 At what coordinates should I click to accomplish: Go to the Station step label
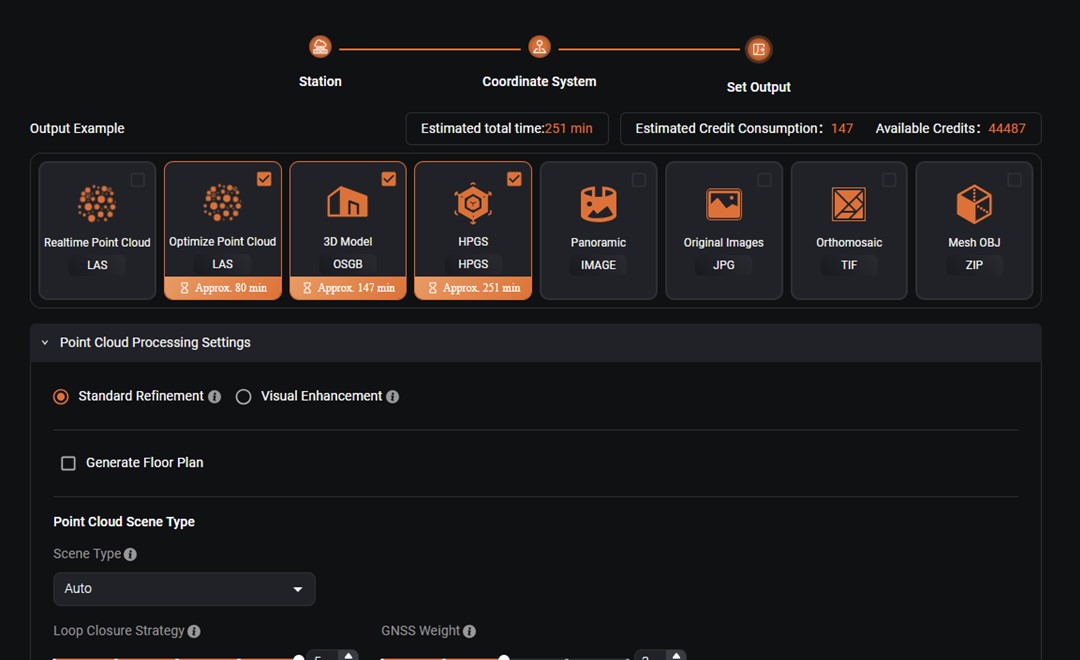[x=320, y=81]
